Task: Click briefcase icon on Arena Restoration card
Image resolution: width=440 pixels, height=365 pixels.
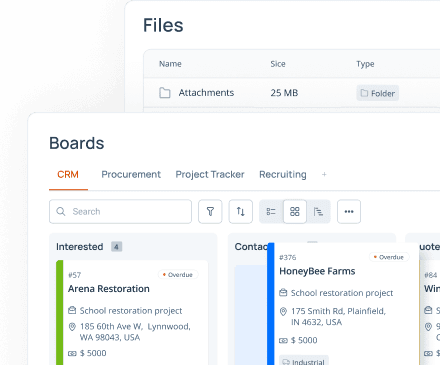Action: [x=72, y=310]
